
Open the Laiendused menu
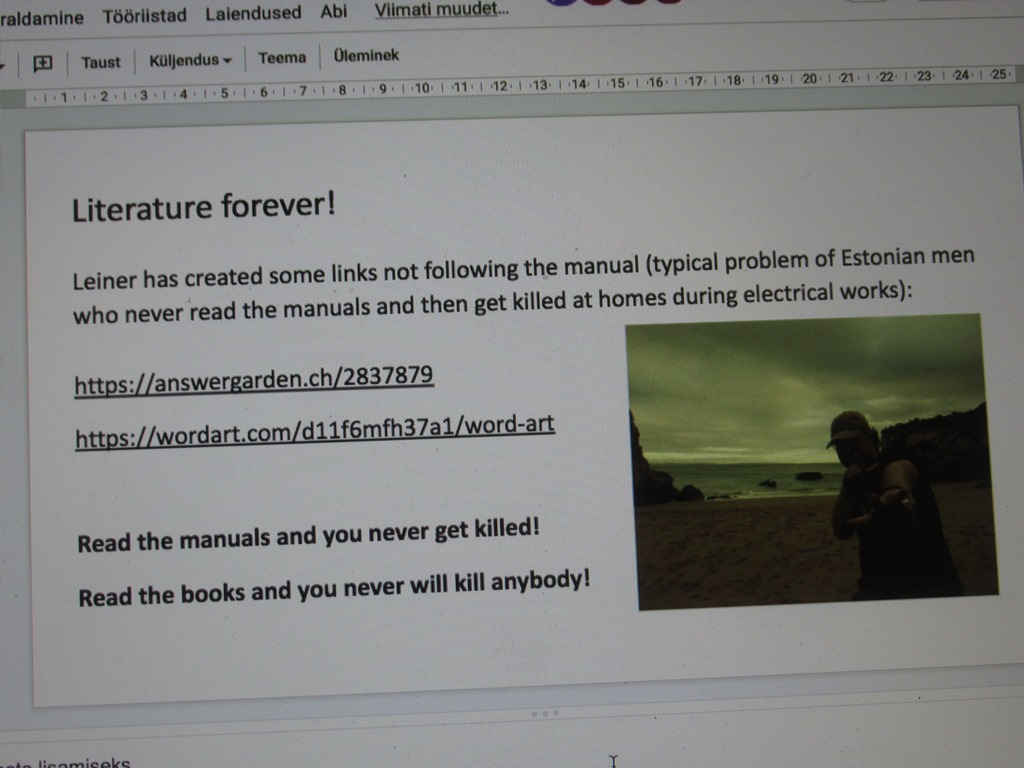[253, 13]
